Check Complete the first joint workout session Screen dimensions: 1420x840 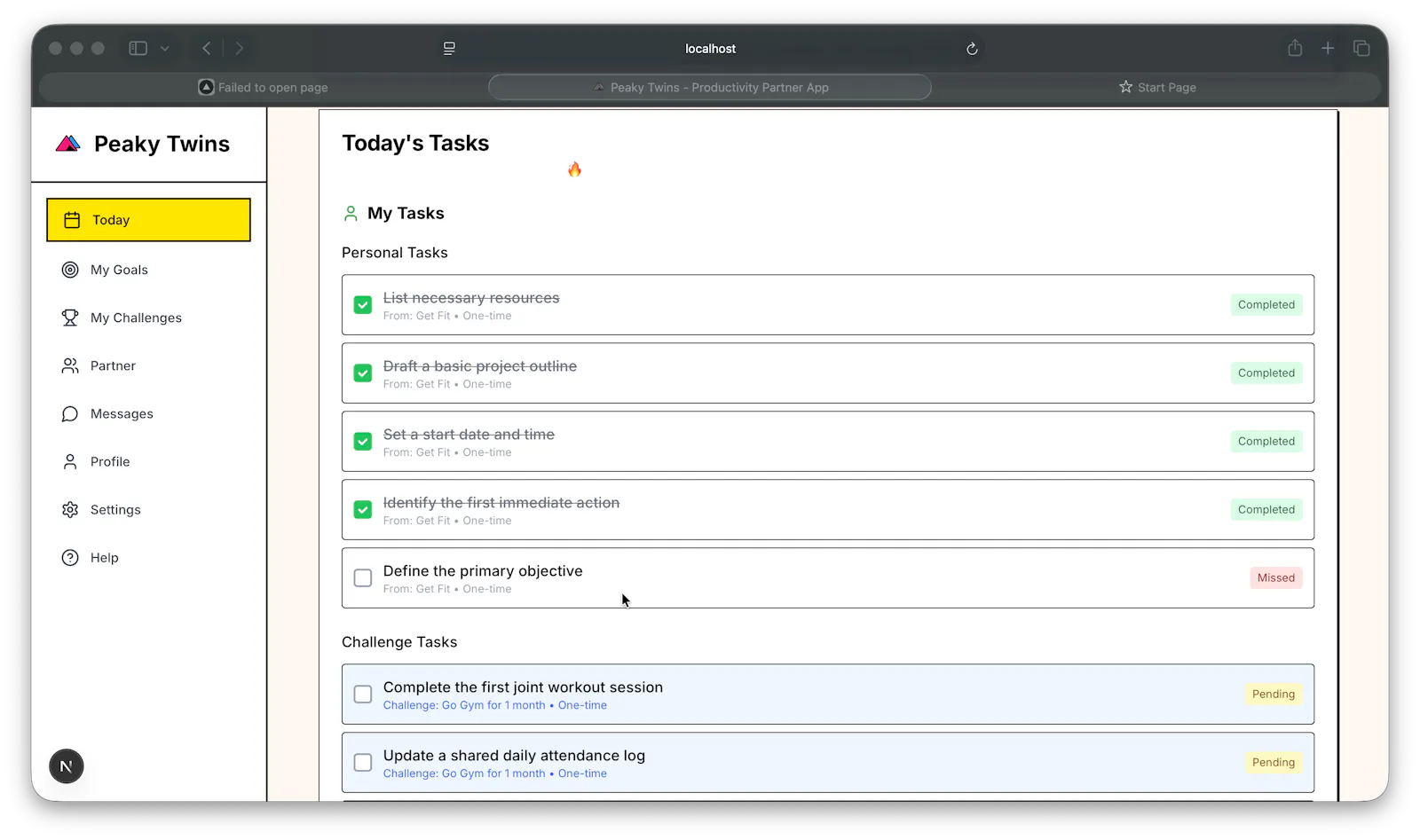click(363, 695)
